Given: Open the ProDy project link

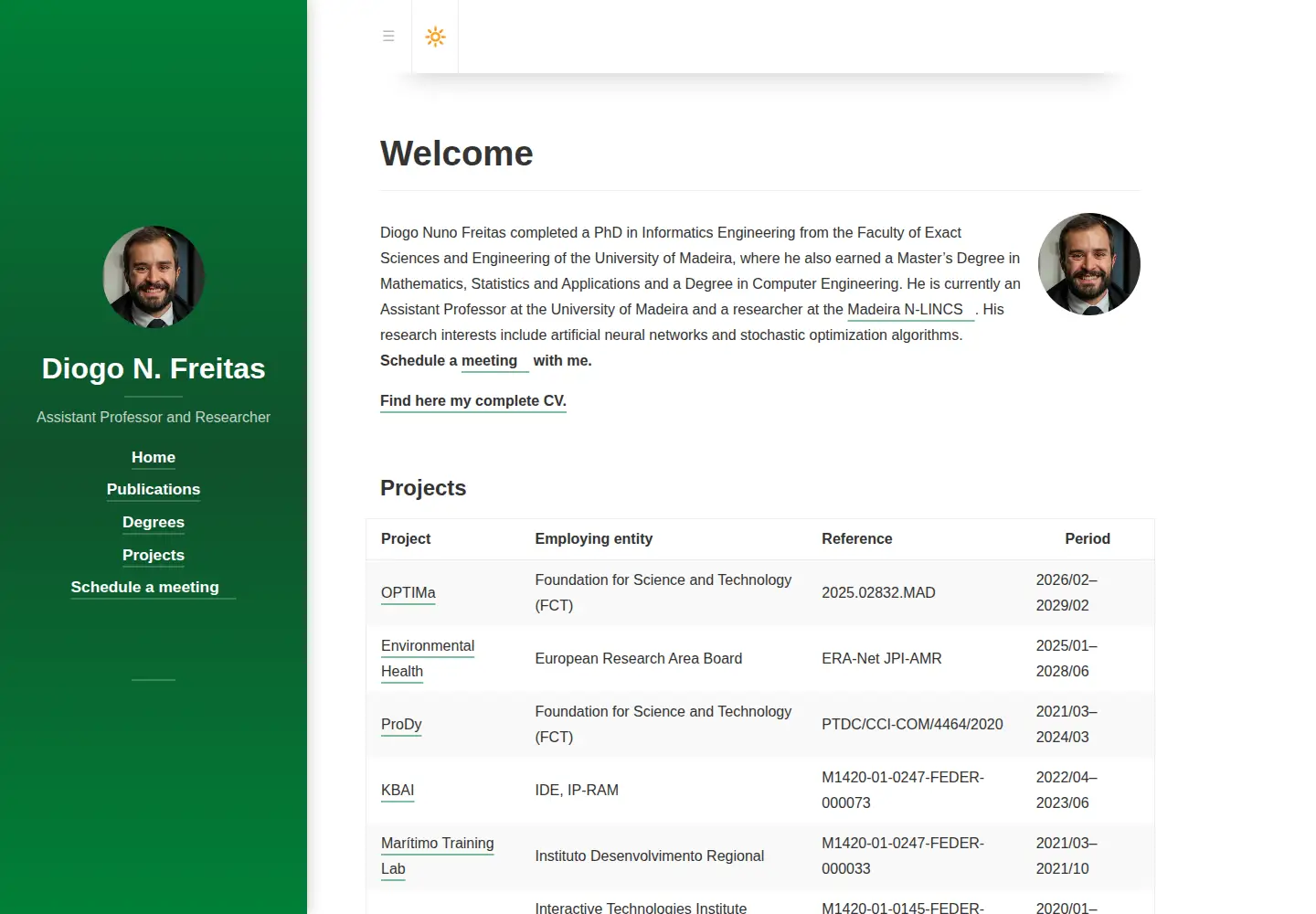Looking at the screenshot, I should point(401,724).
